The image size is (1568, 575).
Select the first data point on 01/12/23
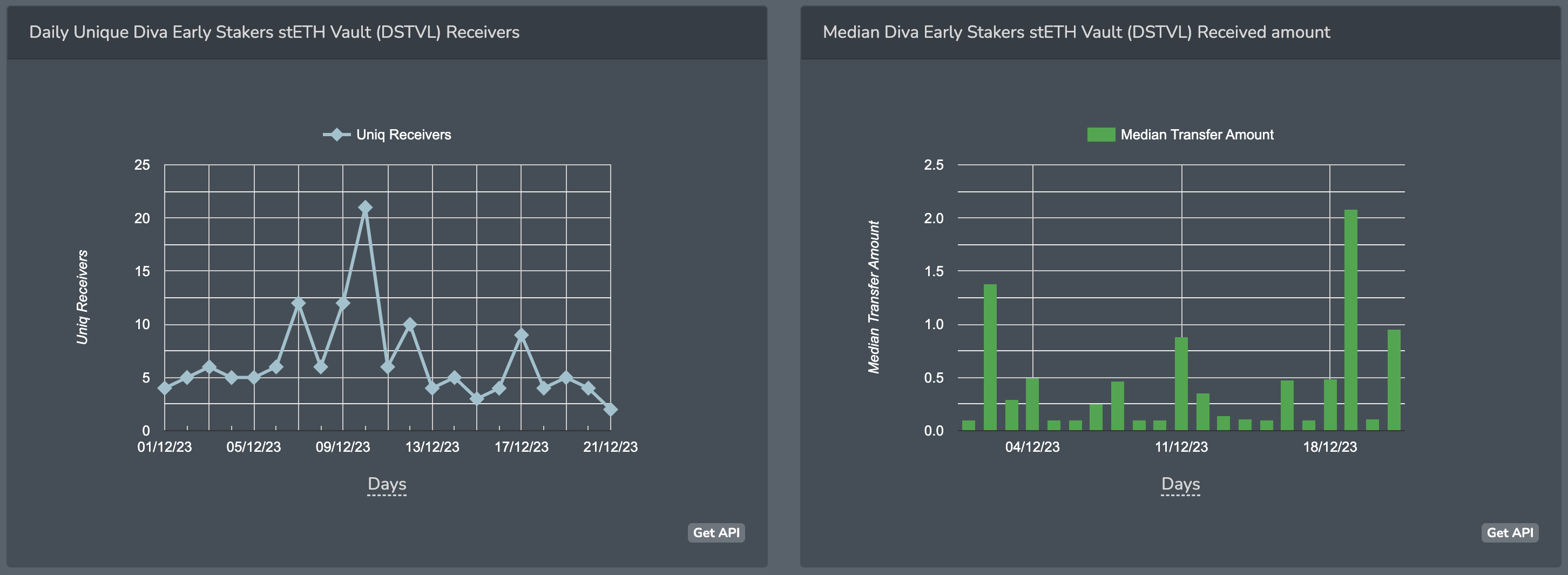point(164,388)
